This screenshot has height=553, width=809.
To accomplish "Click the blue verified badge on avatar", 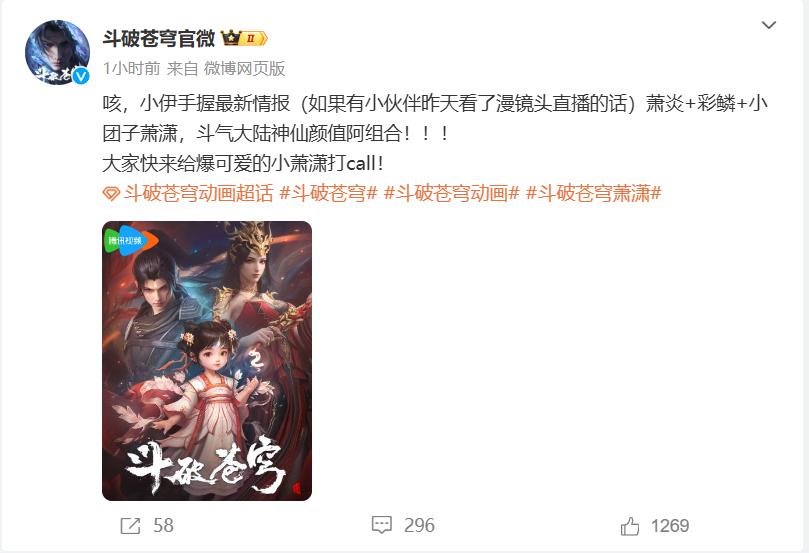I will (80, 76).
